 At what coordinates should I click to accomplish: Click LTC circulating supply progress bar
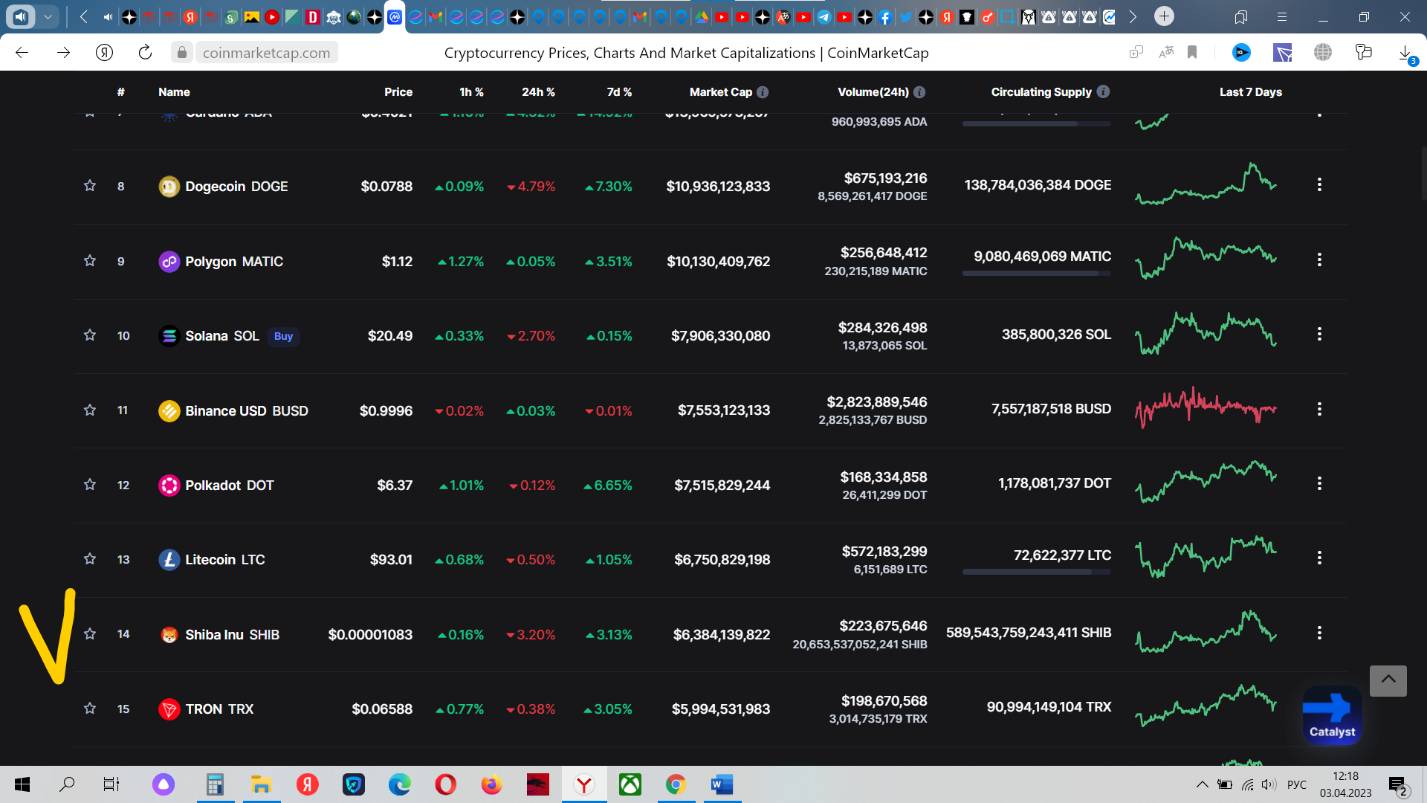(x=1036, y=572)
